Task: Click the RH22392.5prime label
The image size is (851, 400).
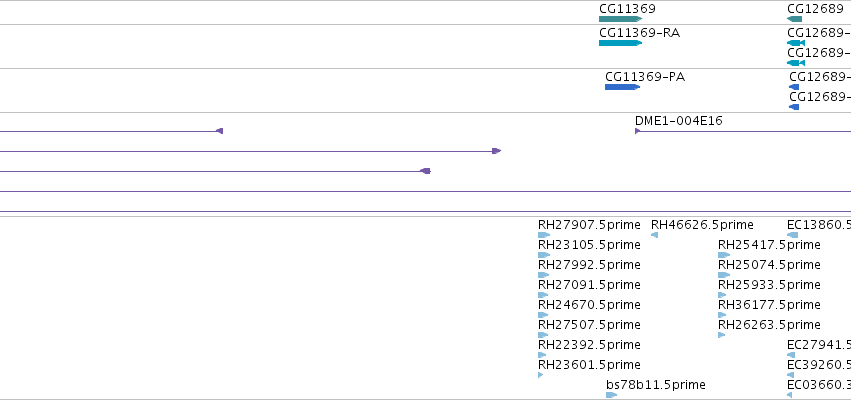Action: [589, 345]
